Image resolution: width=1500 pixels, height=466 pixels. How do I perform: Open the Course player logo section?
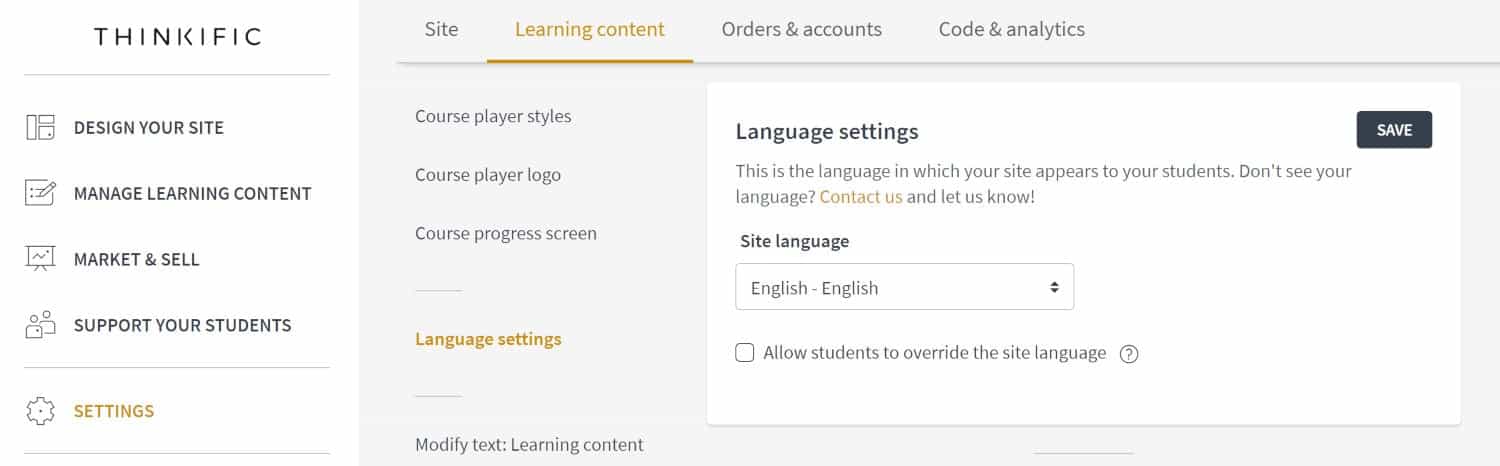click(x=488, y=175)
